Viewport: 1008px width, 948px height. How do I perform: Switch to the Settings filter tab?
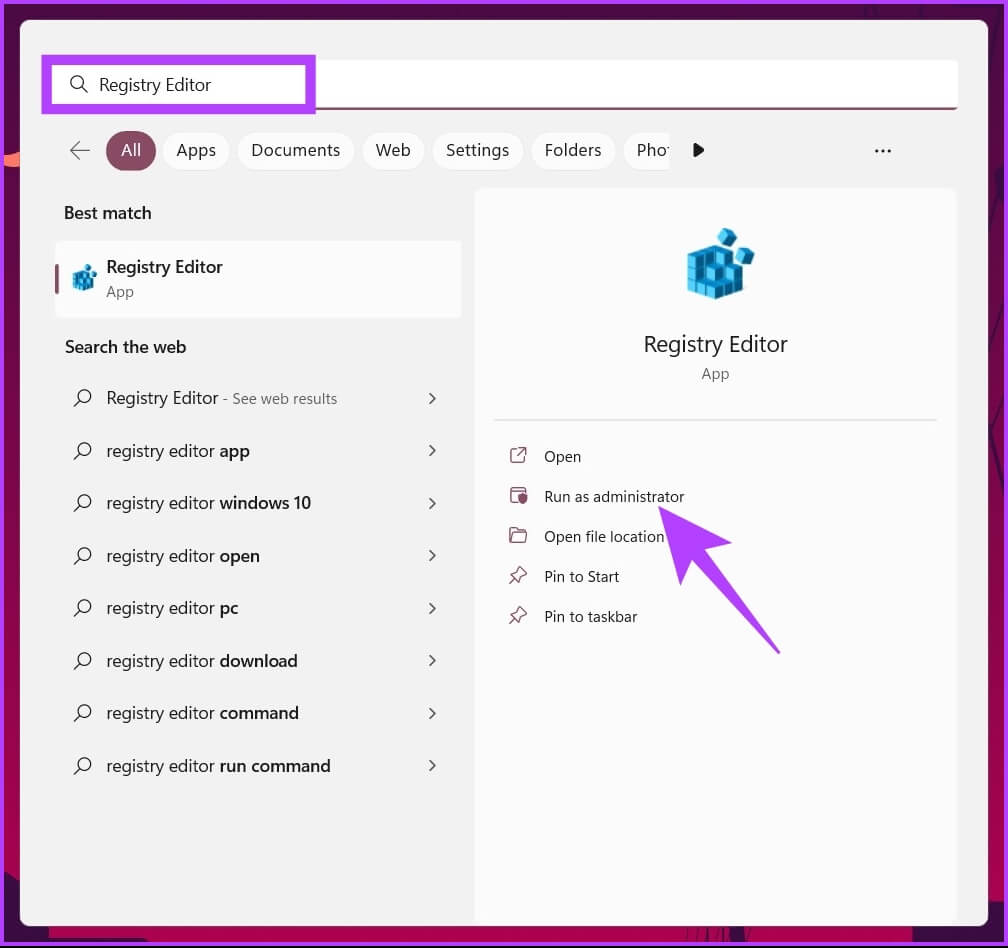(x=477, y=150)
